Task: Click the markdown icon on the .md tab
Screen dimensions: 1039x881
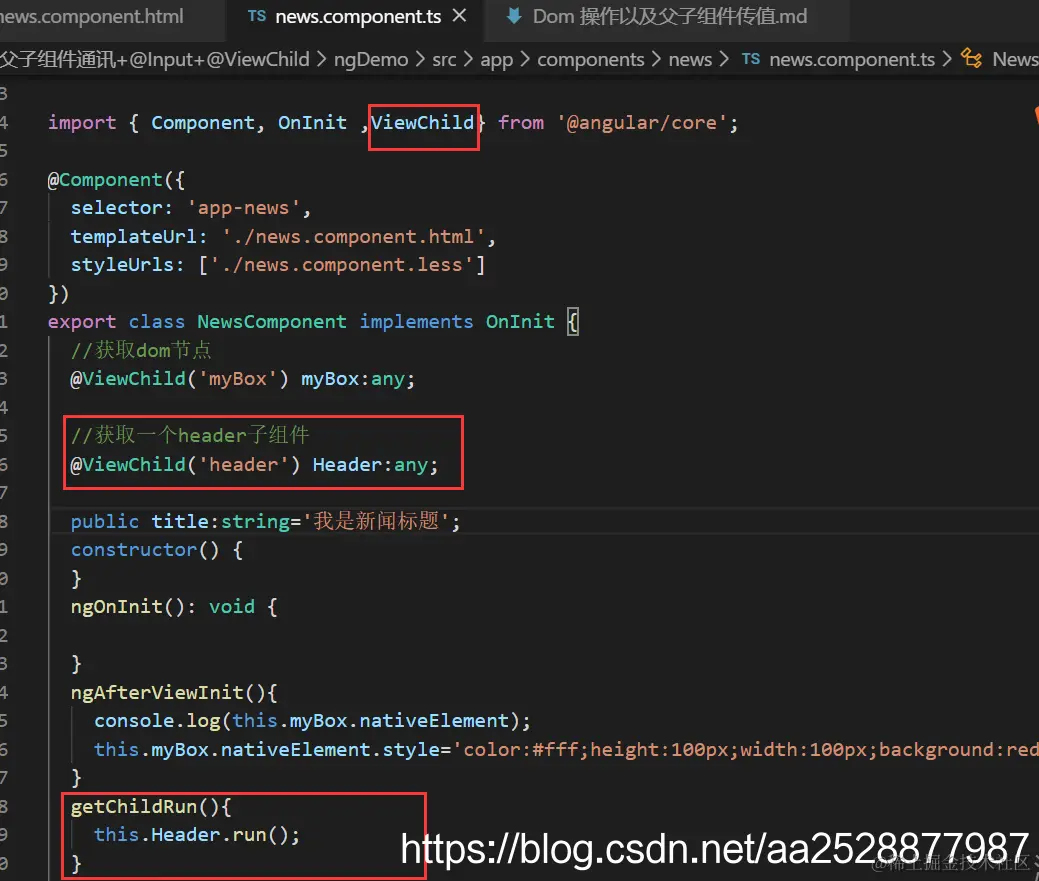Action: coord(514,17)
